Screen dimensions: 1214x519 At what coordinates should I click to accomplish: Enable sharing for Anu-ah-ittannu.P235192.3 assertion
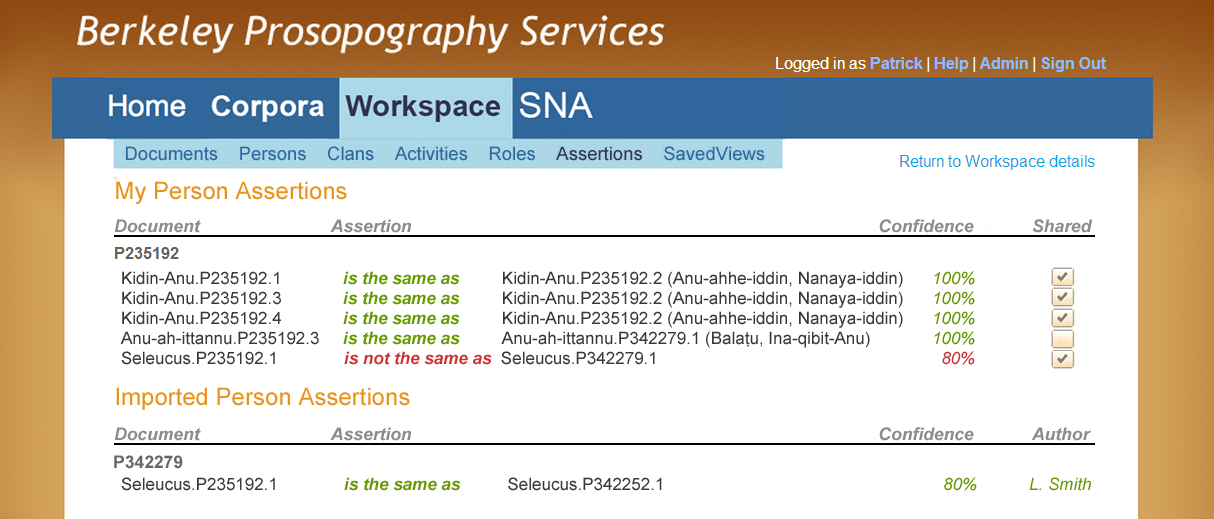[x=1062, y=338]
